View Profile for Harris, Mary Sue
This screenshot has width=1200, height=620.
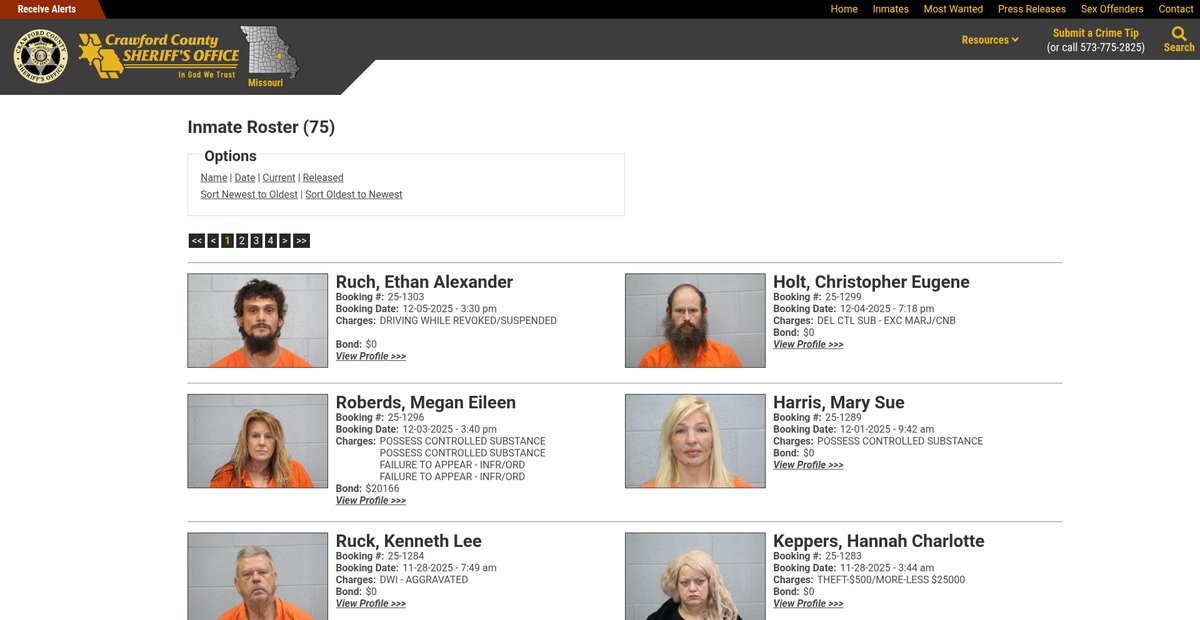[x=808, y=465]
